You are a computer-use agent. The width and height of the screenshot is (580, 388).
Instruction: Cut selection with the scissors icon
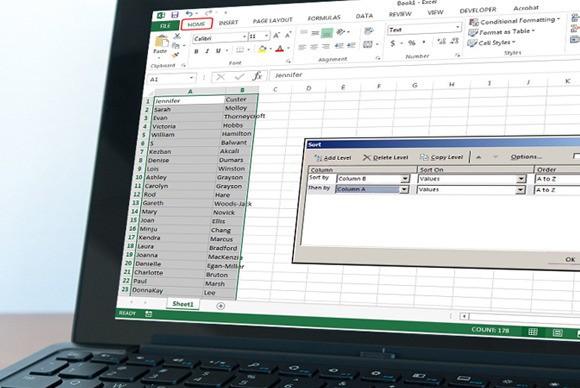177,36
